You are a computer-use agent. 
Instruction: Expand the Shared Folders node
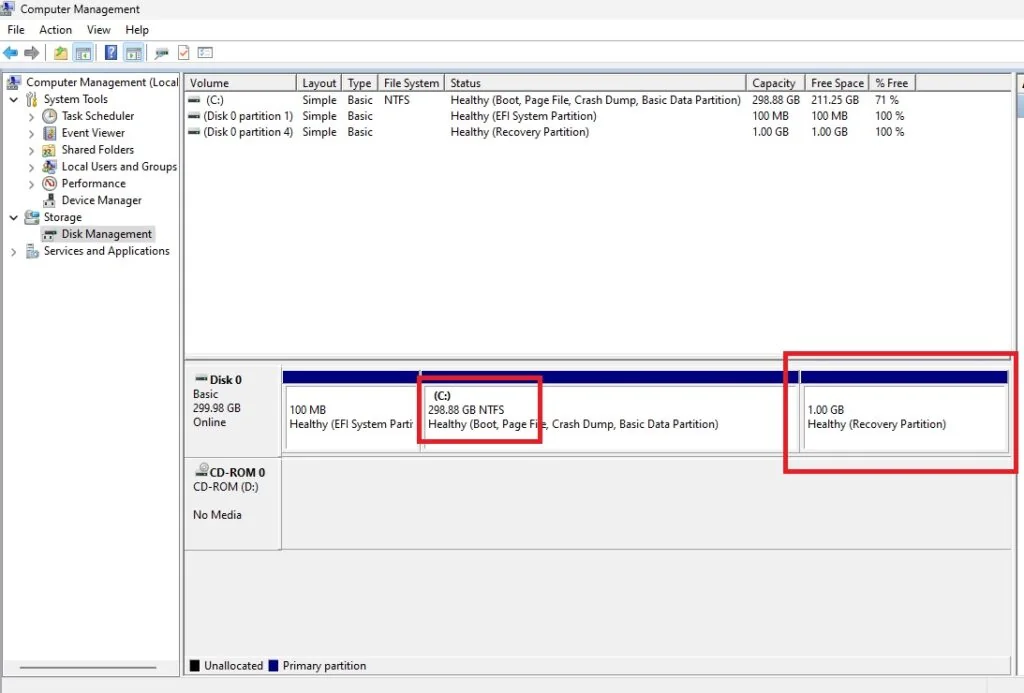[31, 150]
